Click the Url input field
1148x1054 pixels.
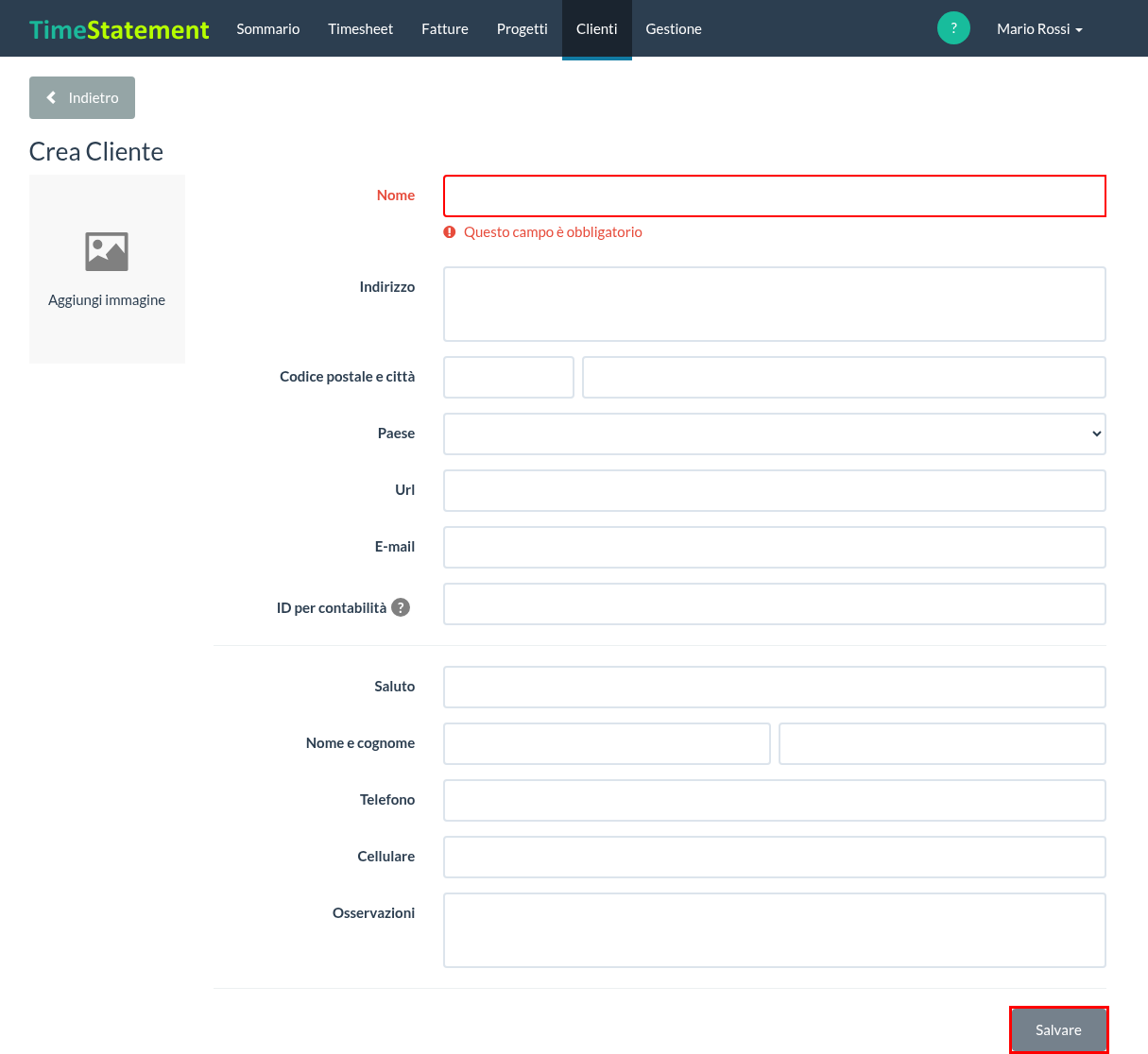775,490
